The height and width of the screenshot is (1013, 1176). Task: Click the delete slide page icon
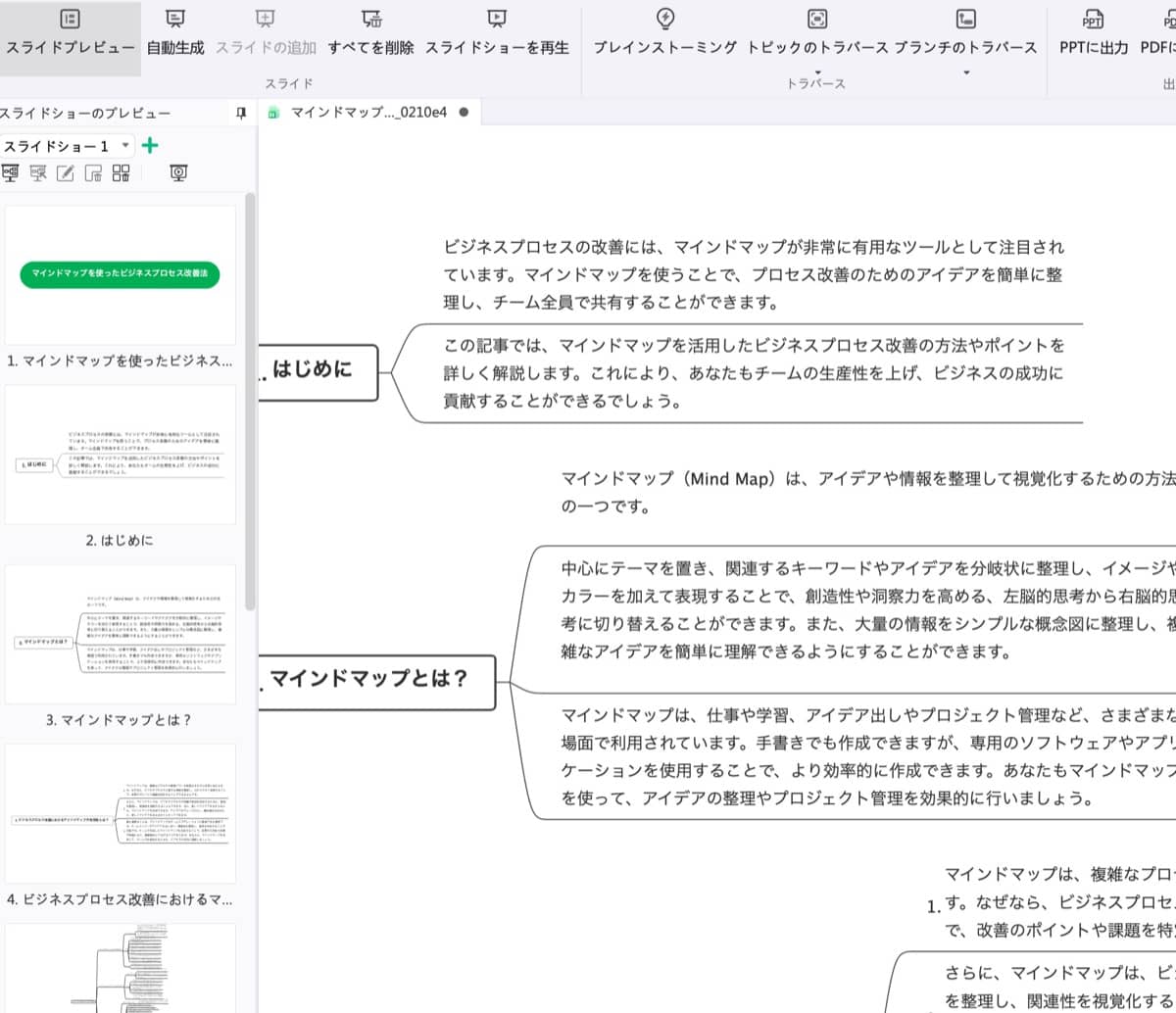pyautogui.click(x=93, y=173)
